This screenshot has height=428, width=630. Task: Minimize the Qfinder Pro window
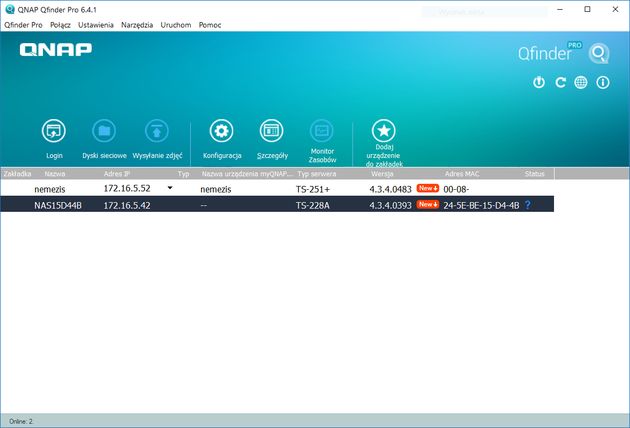560,9
